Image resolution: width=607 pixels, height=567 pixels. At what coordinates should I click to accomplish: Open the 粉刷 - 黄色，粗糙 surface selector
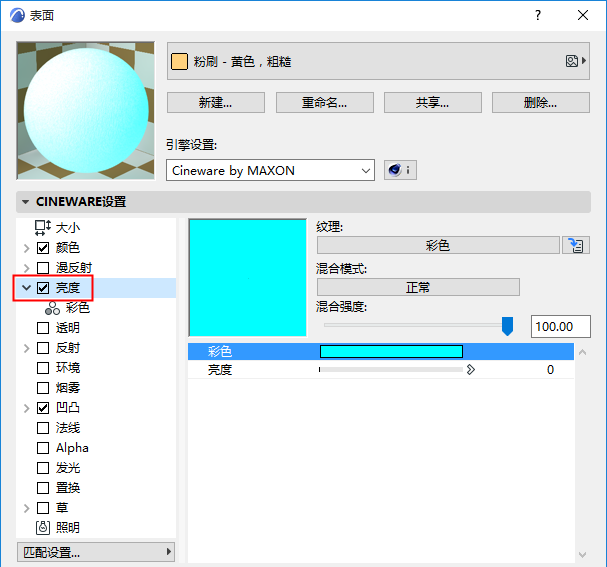click(x=378, y=61)
